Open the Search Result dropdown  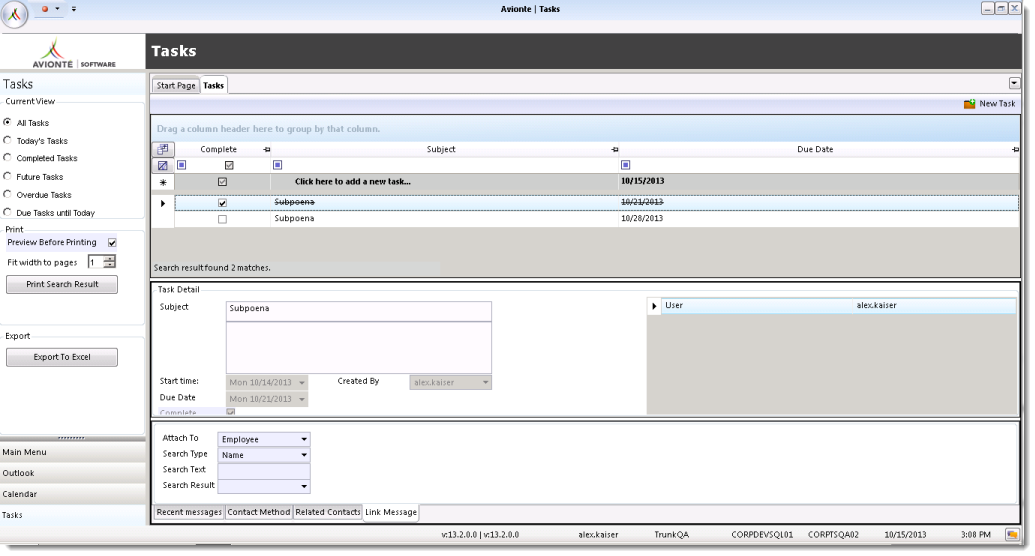304,486
